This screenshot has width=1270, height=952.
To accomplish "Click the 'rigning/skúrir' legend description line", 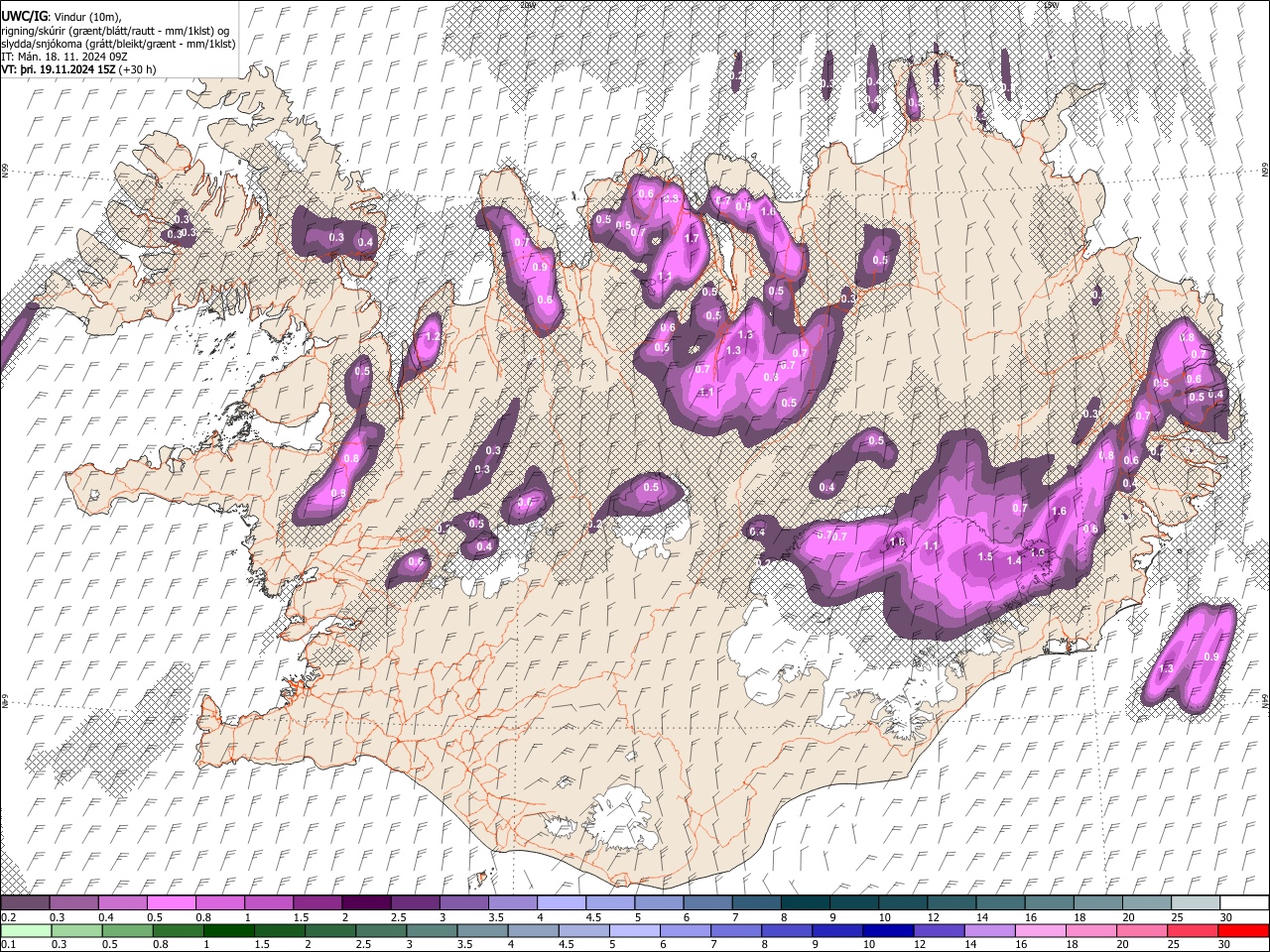I will point(116,31).
